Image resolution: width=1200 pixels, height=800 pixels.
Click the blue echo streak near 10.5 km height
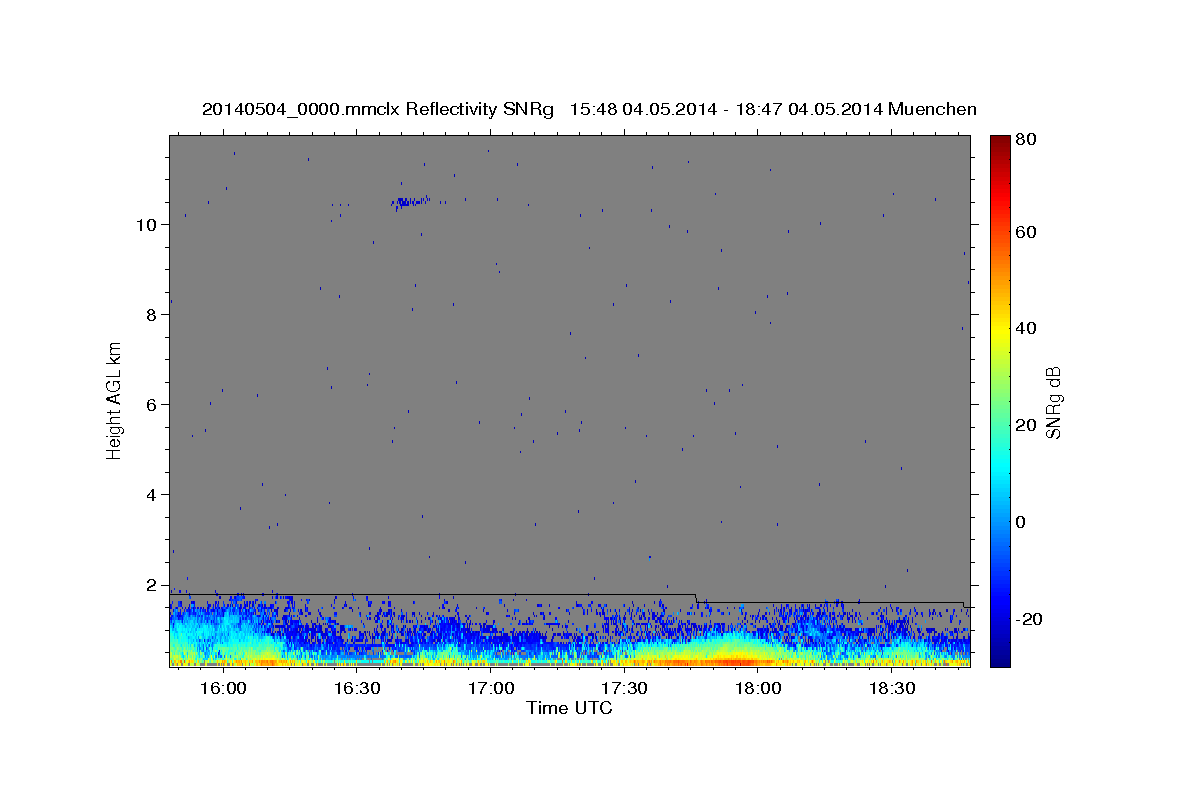pos(410,202)
